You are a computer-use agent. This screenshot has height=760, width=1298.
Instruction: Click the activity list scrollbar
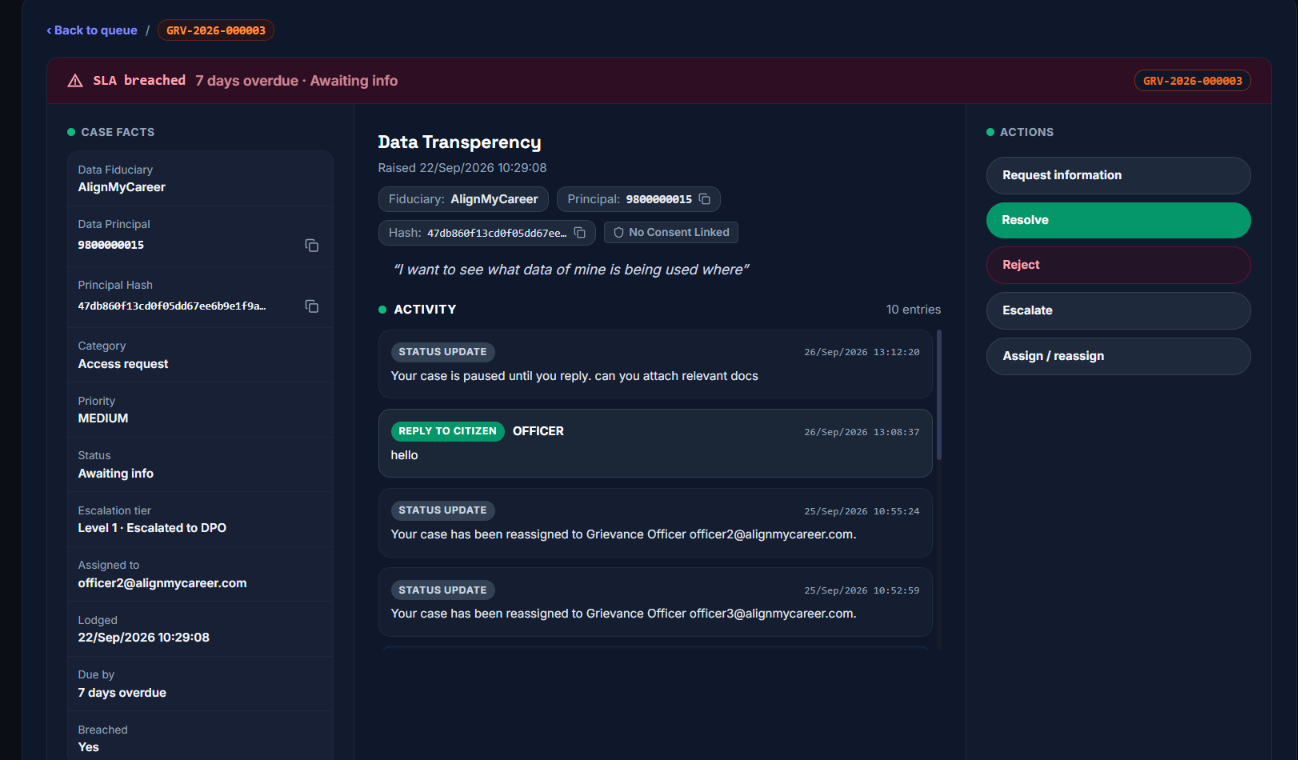pyautogui.click(x=939, y=395)
